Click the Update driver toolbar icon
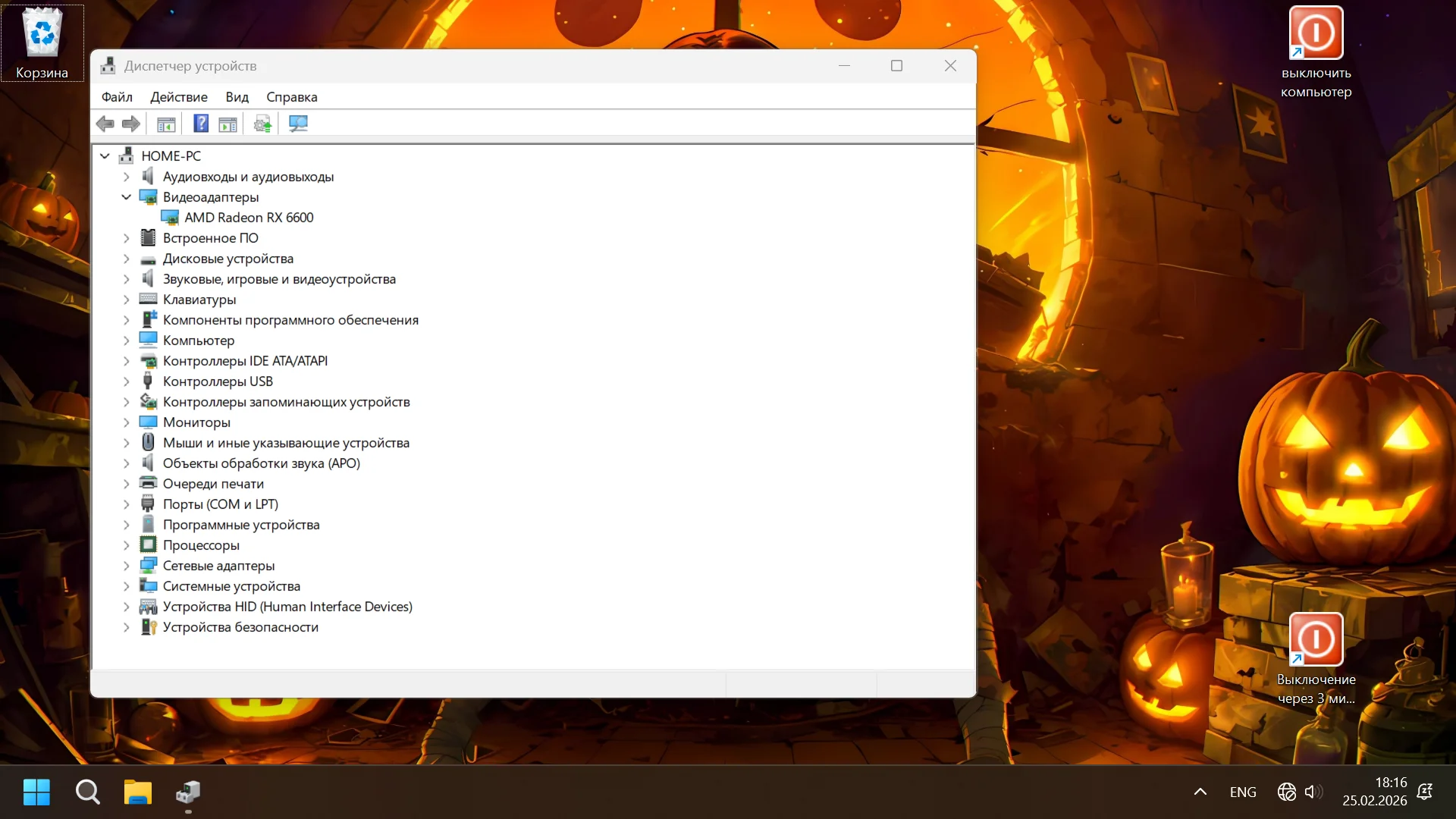1456x819 pixels. [262, 124]
